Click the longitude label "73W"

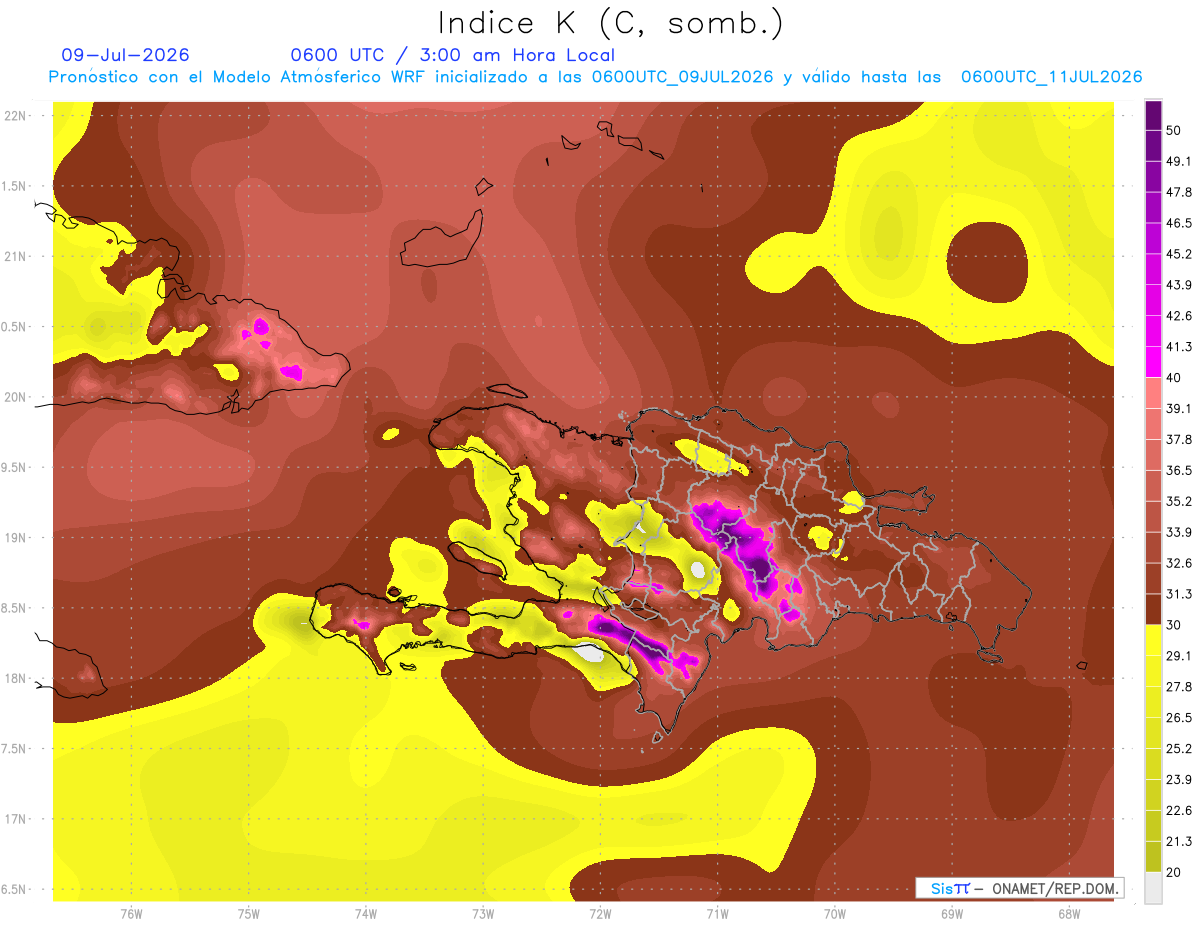483,913
